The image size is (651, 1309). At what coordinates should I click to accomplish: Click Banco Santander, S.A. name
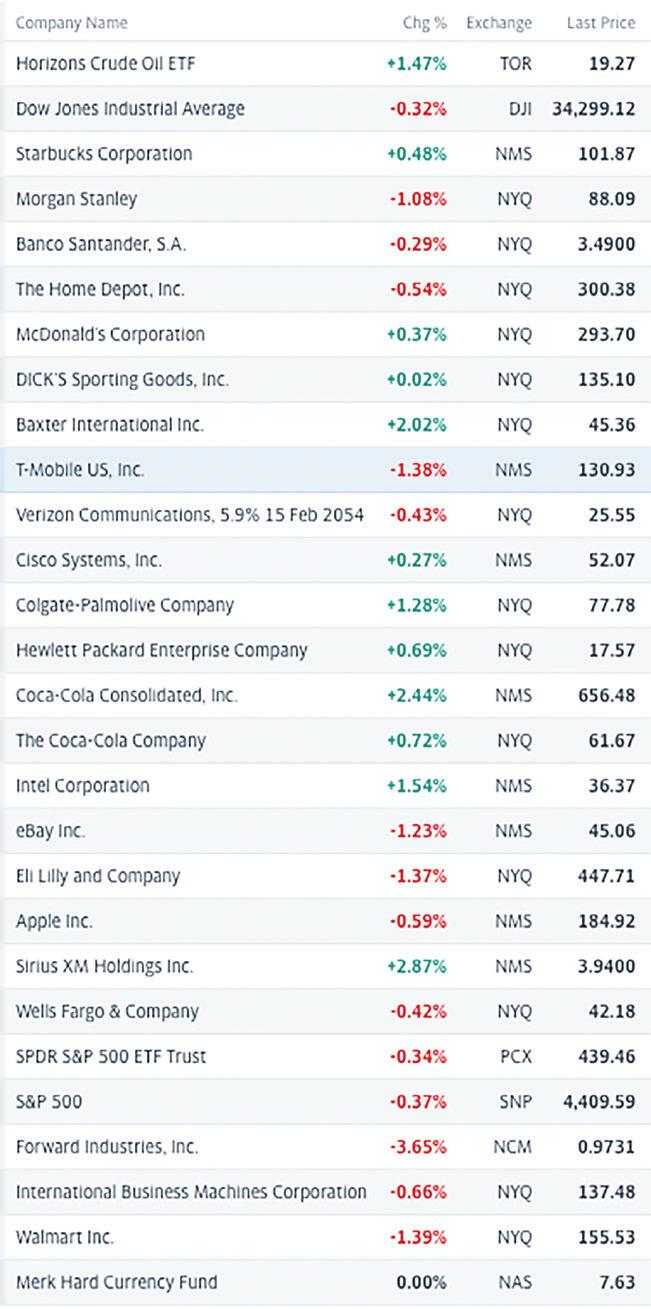[x=100, y=244]
